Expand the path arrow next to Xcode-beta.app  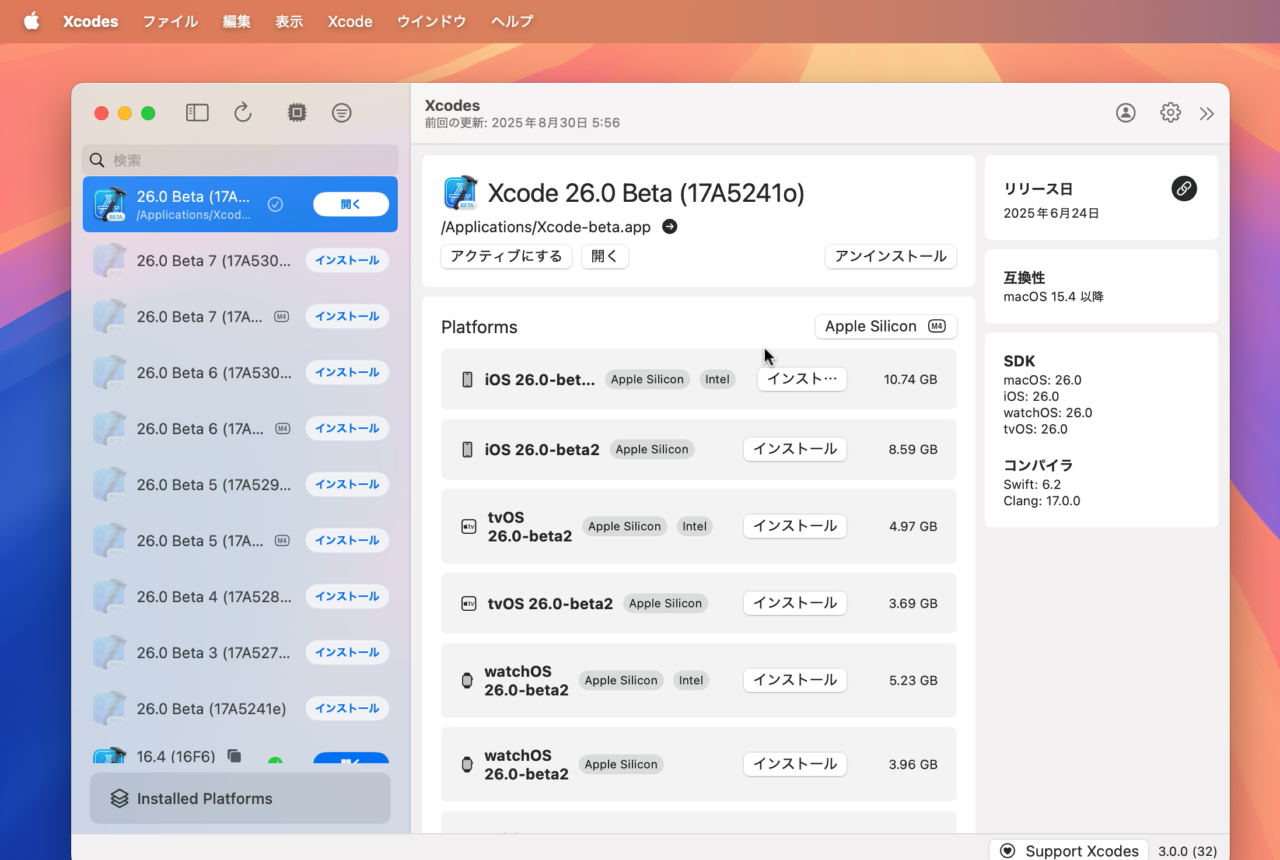click(x=668, y=226)
